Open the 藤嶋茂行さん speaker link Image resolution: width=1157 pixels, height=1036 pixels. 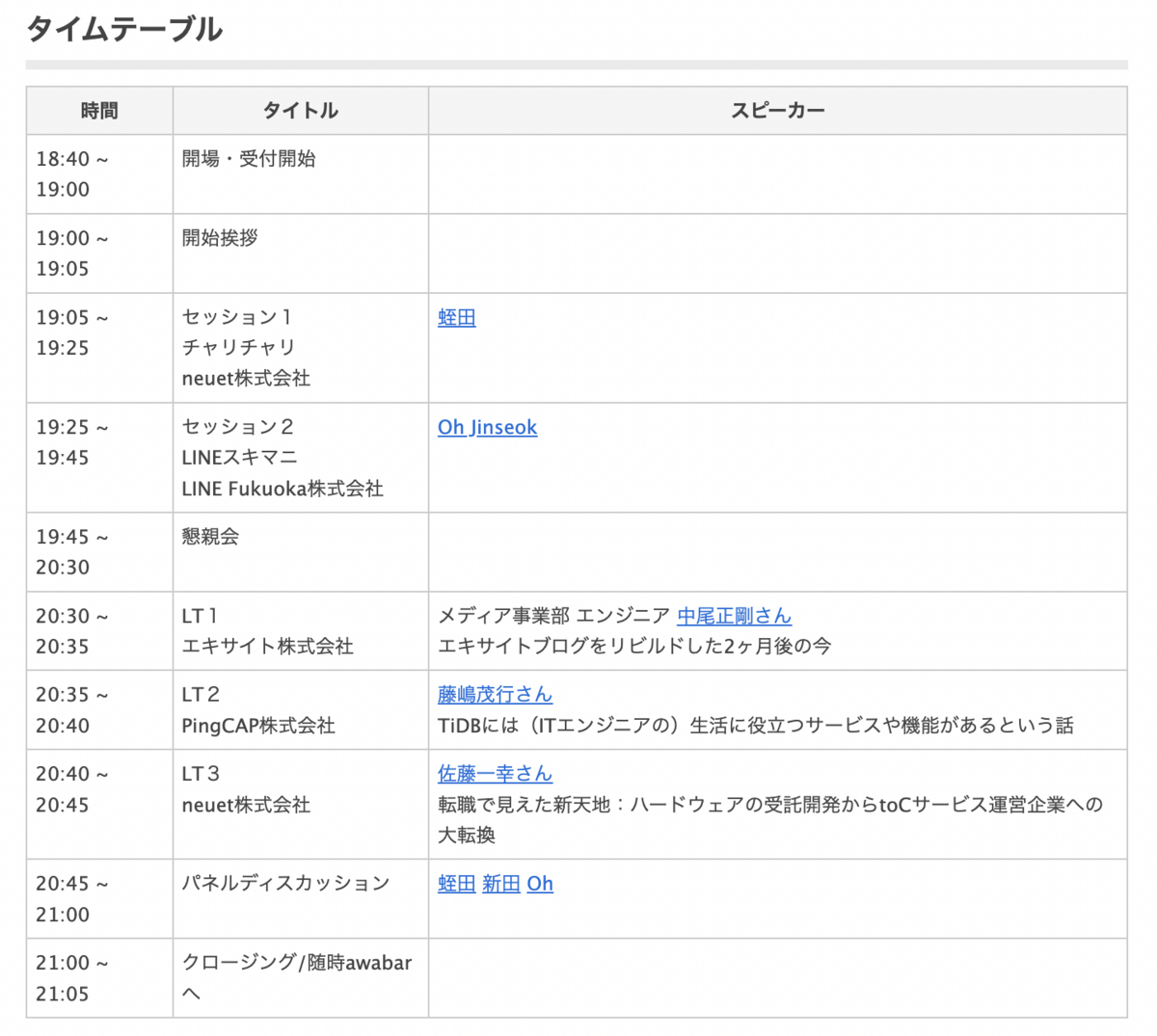(495, 695)
